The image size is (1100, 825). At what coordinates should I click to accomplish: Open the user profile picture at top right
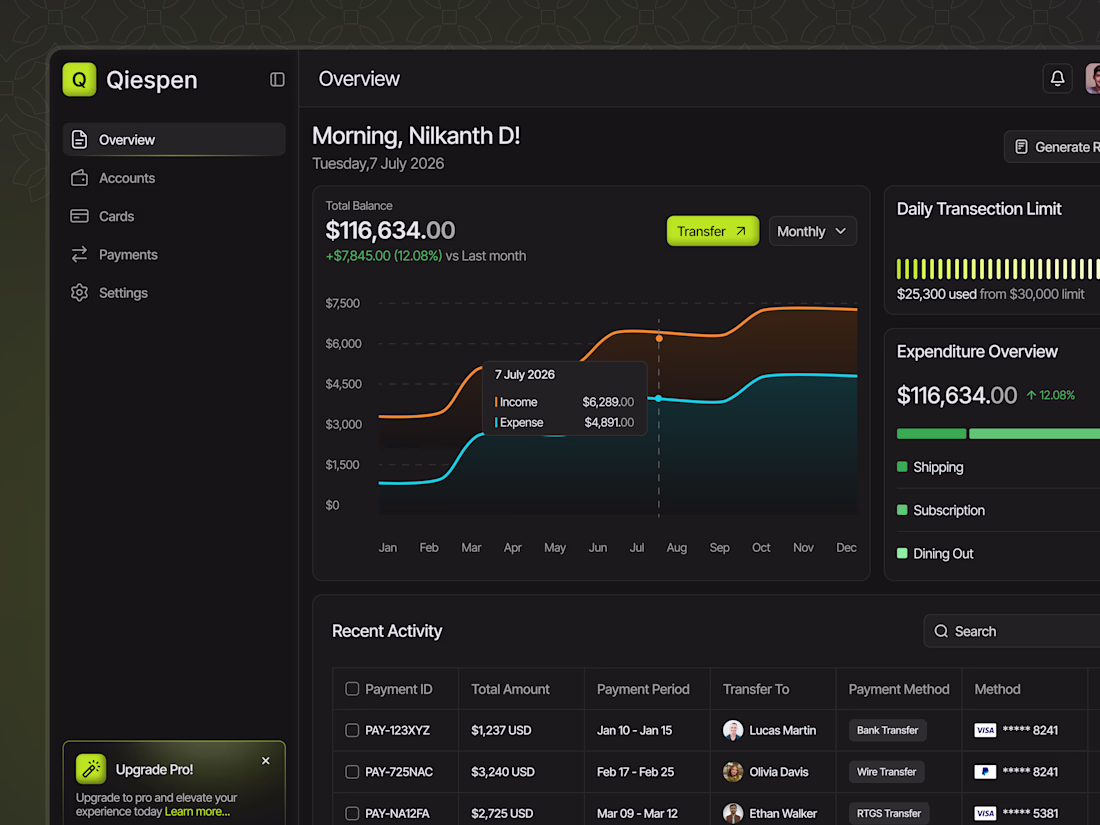pyautogui.click(x=1093, y=79)
